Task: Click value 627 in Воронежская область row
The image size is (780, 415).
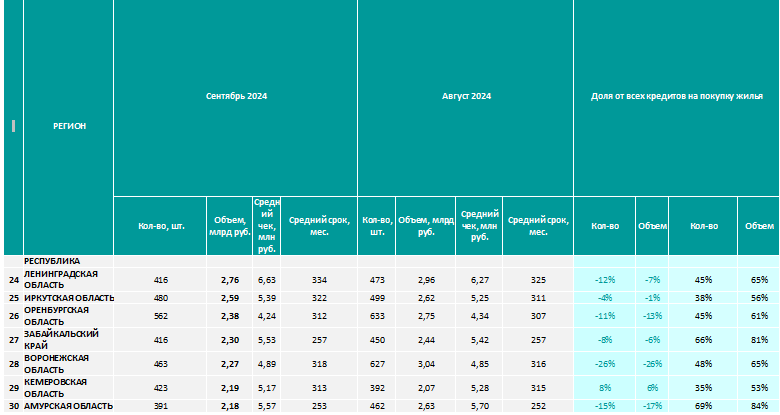Action: [377, 364]
